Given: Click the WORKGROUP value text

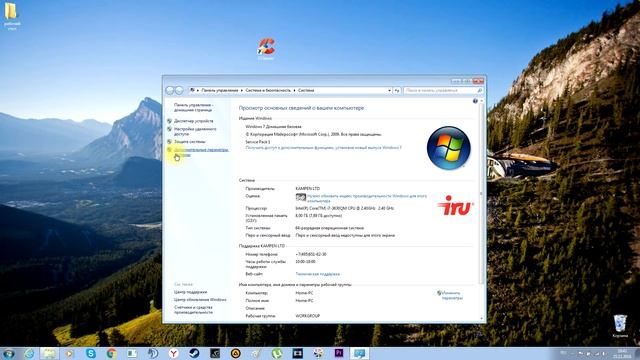Looking at the screenshot, I should [x=307, y=316].
